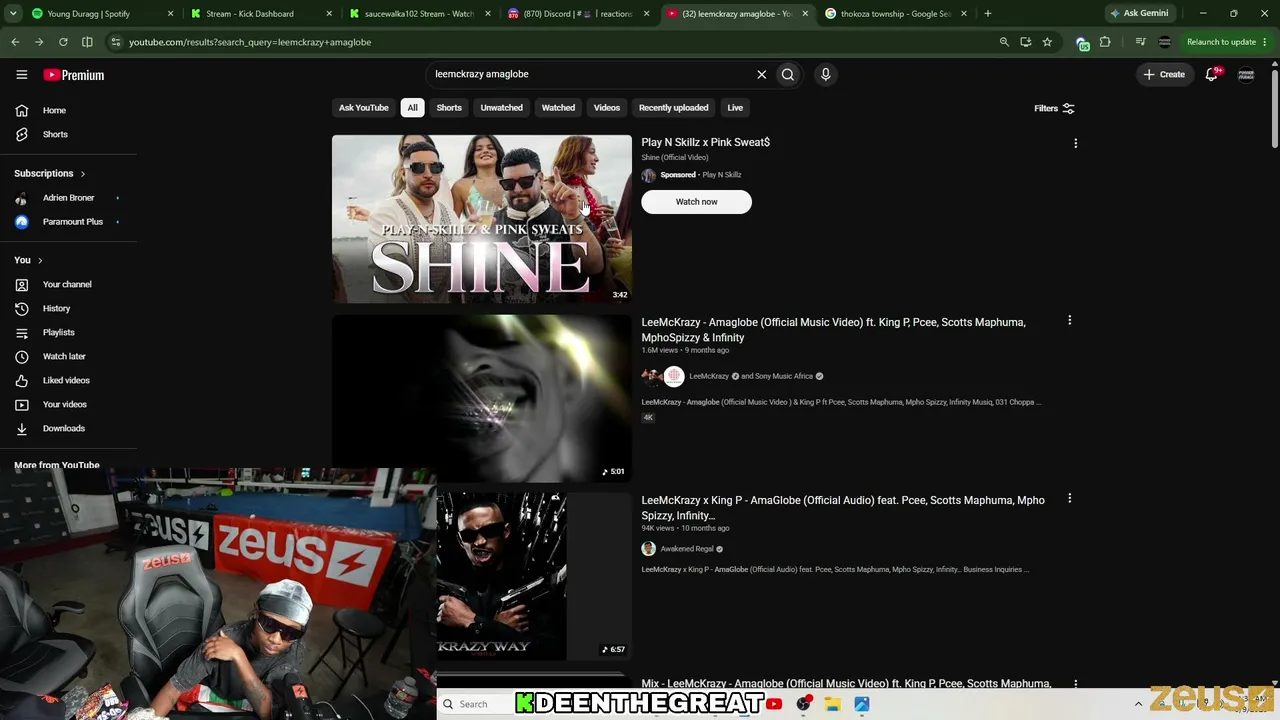This screenshot has width=1280, height=720.
Task: Go back with the browser back arrow
Action: click(x=15, y=42)
